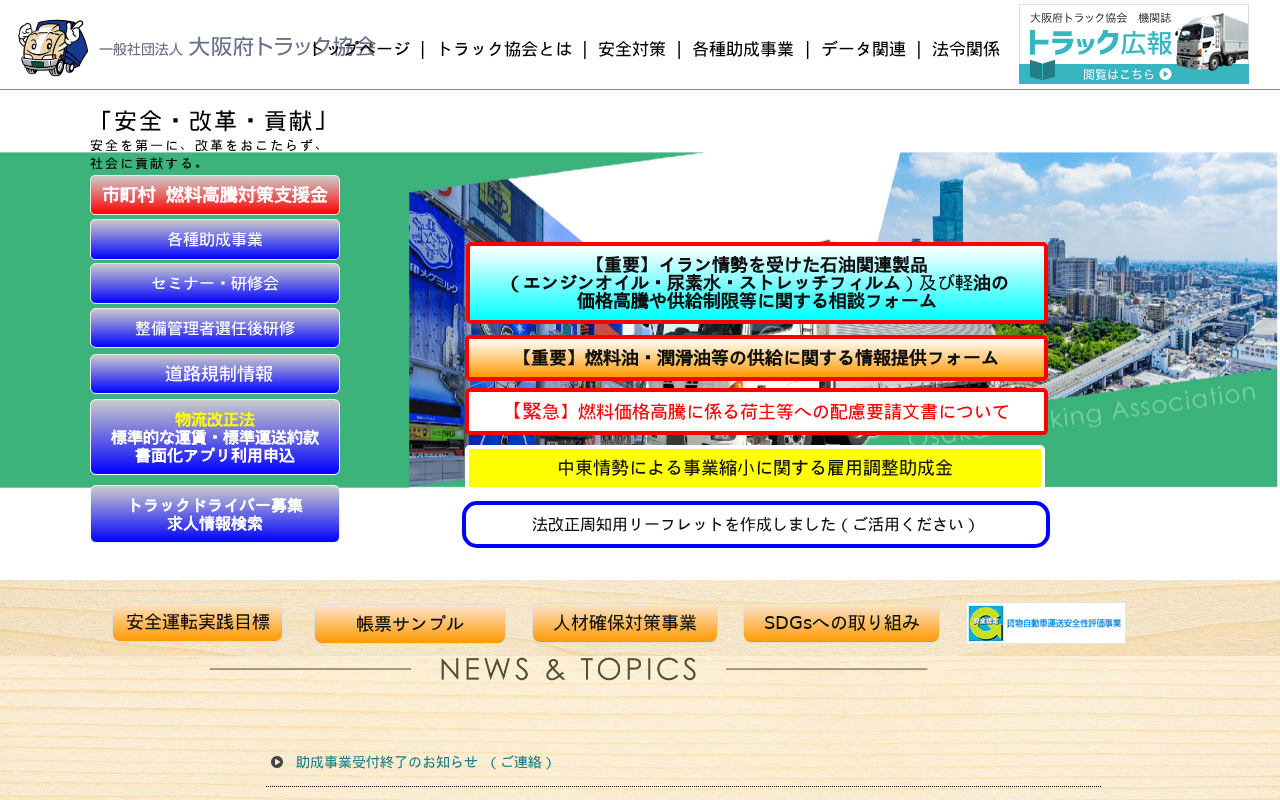Image resolution: width=1280 pixels, height=800 pixels.
Task: Click the 帳票サンプル orange button
Action: tap(410, 624)
